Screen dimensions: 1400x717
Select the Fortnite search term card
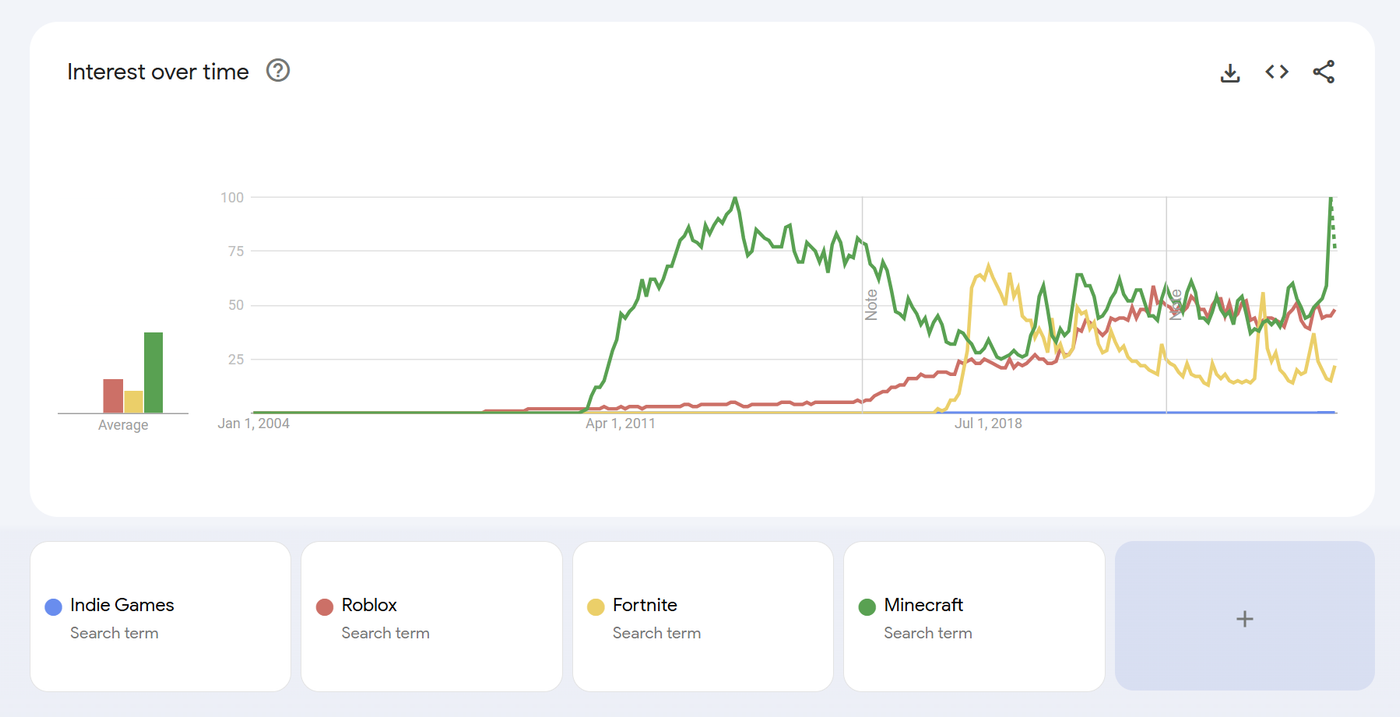click(x=703, y=616)
